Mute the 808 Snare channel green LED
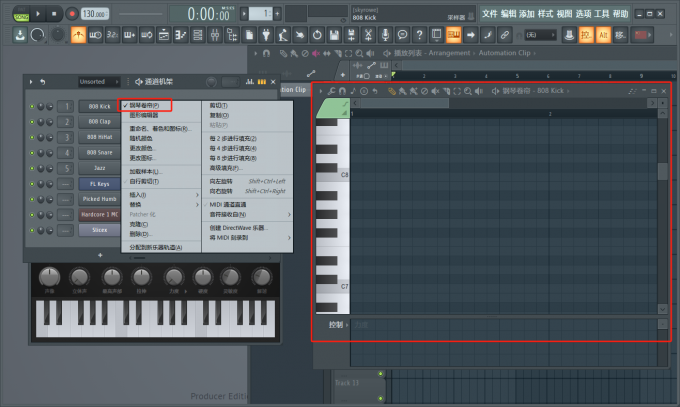 click(x=32, y=153)
